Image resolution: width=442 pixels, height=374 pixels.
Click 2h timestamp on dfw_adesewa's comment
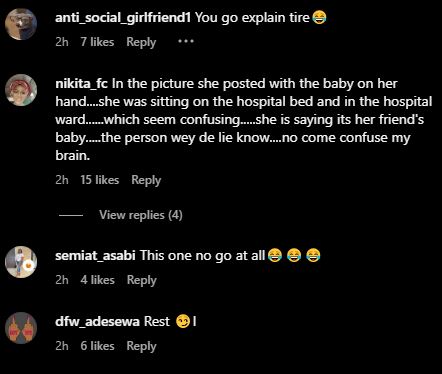click(62, 346)
